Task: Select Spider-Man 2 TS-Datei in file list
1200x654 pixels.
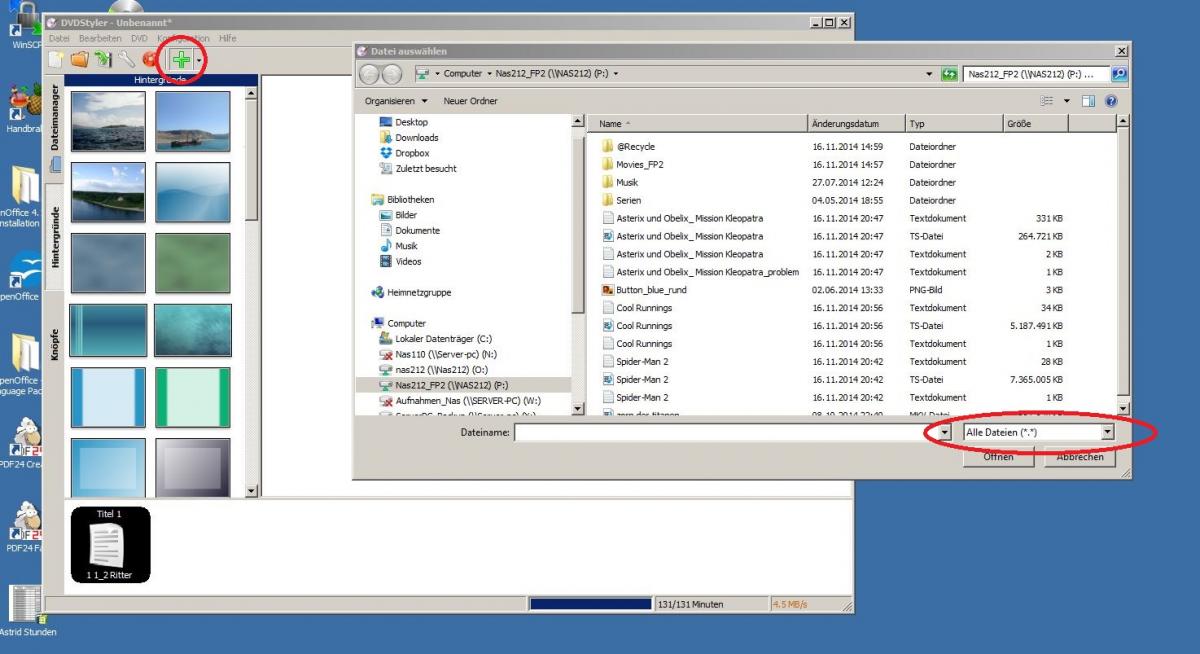Action: [641, 380]
